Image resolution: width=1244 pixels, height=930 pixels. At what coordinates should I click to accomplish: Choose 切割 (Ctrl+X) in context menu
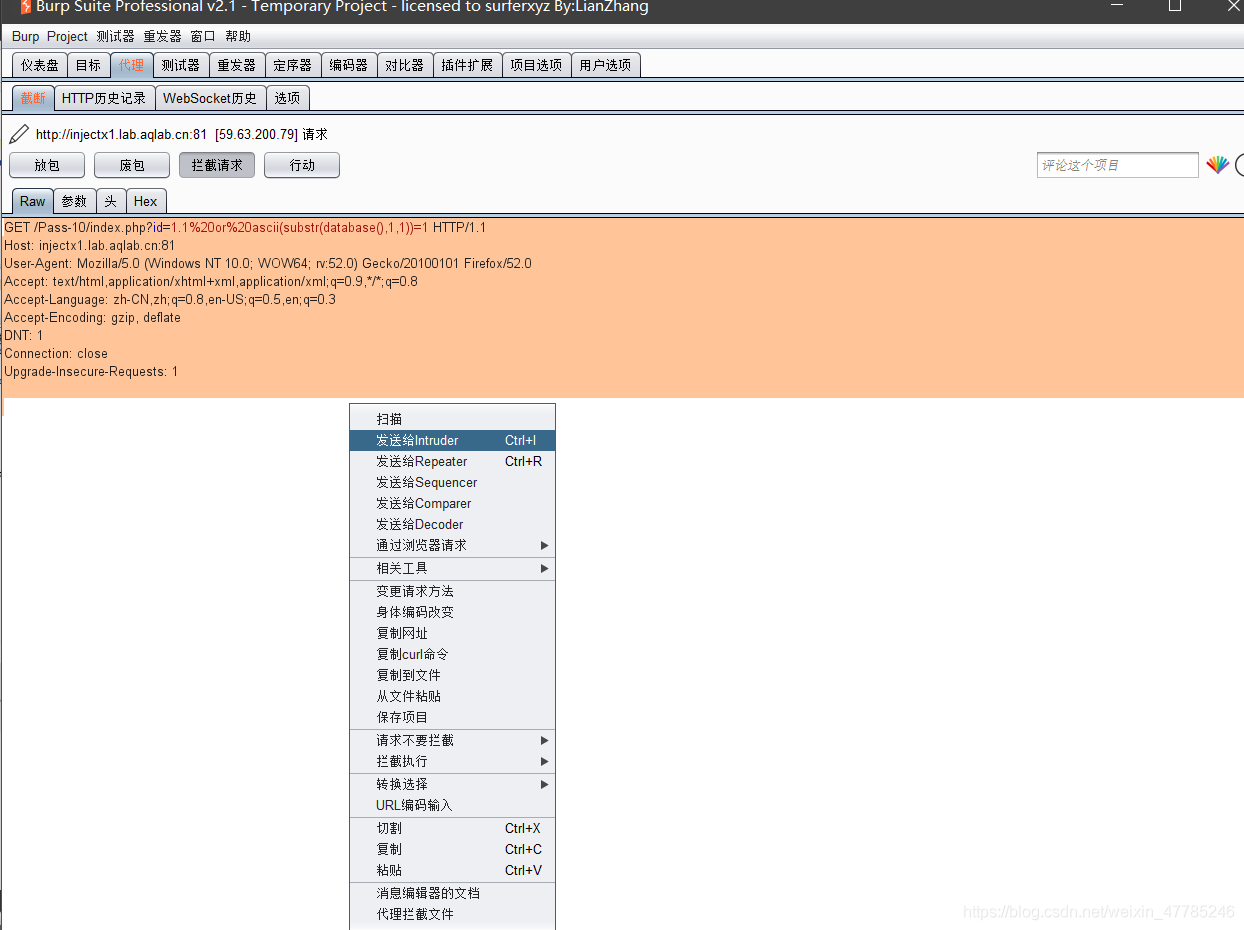452,828
